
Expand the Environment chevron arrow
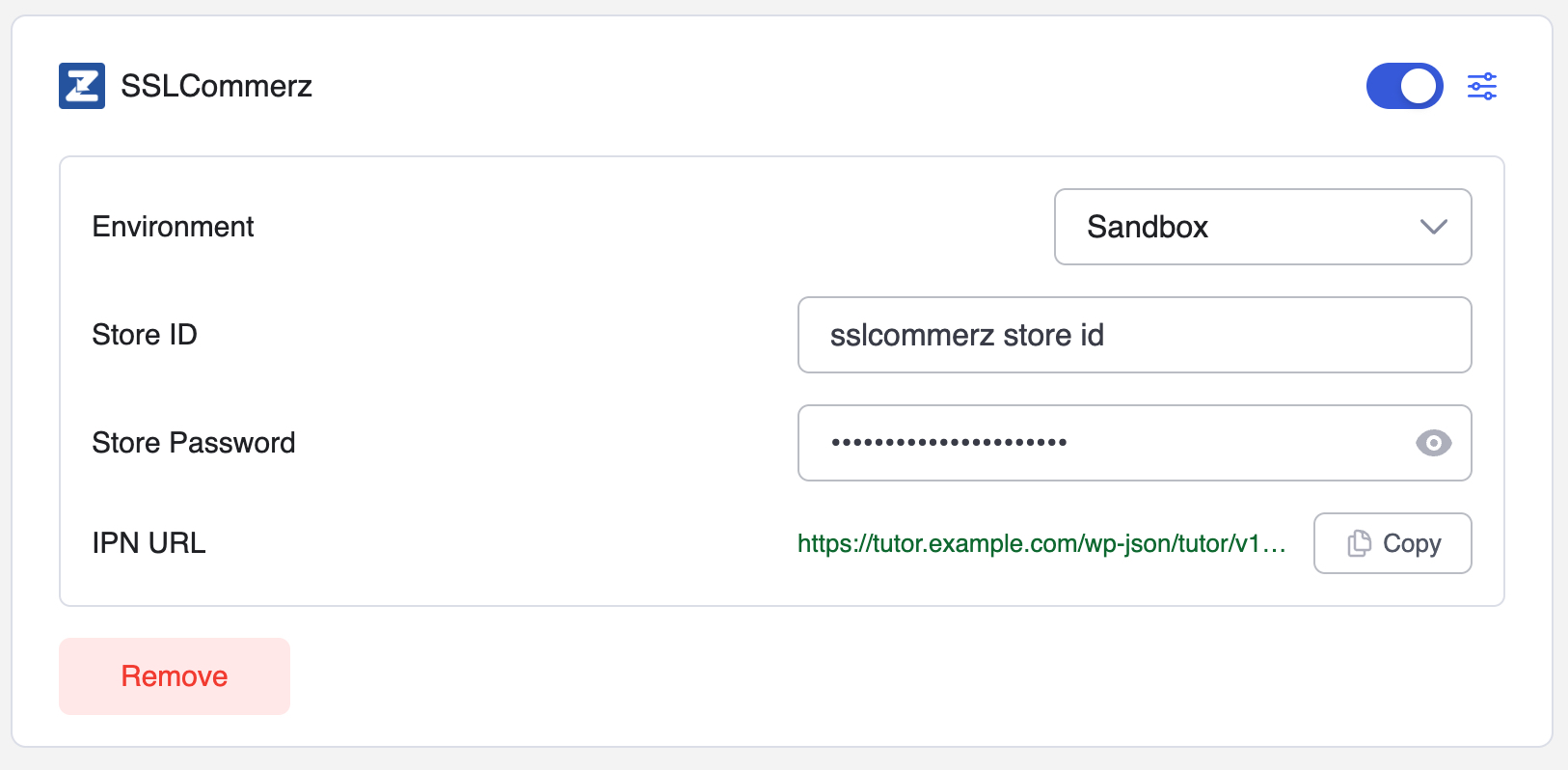pos(1433,227)
